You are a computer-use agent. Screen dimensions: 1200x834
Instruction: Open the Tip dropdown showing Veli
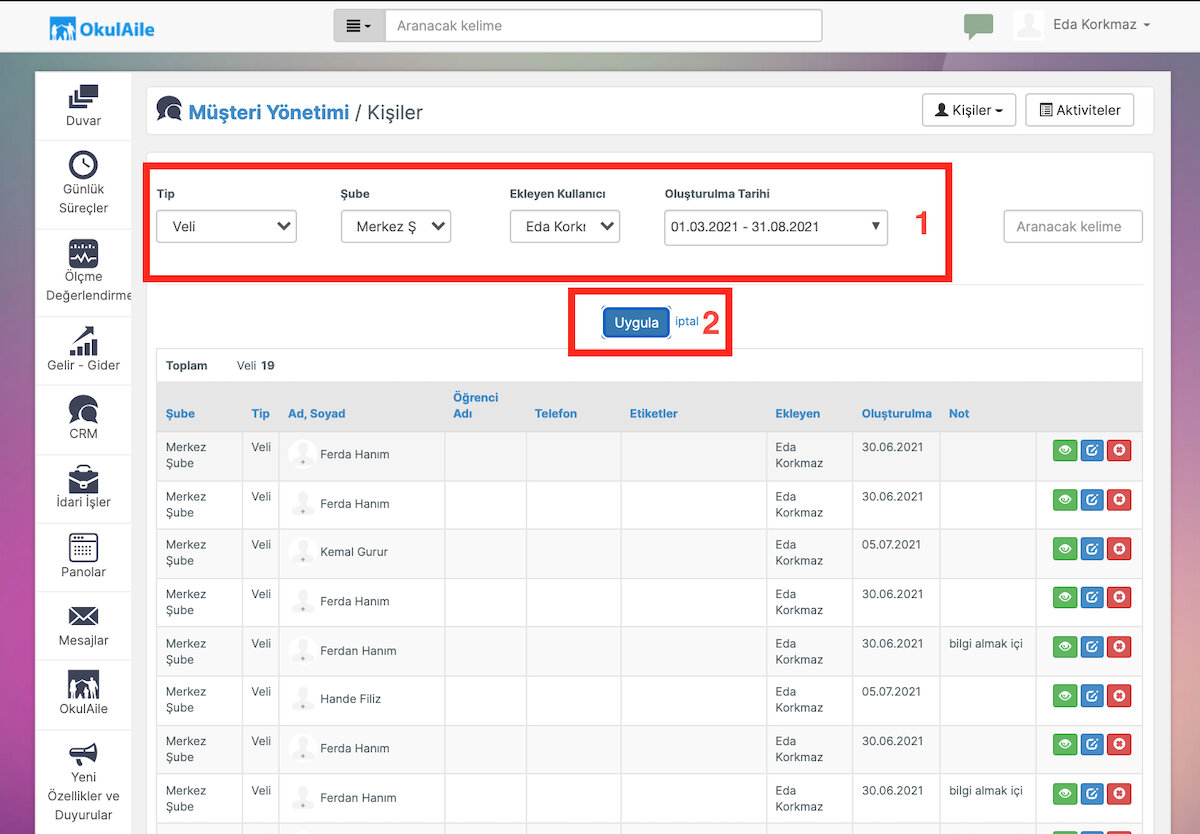(227, 226)
